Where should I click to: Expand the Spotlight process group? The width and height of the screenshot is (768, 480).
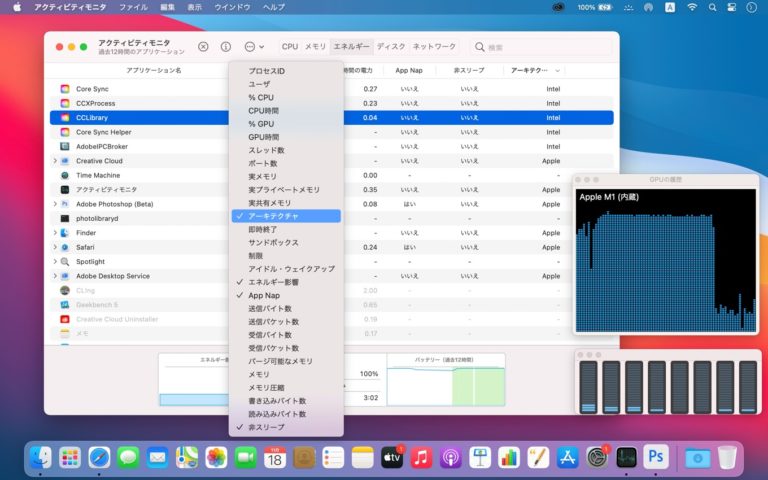click(55, 262)
